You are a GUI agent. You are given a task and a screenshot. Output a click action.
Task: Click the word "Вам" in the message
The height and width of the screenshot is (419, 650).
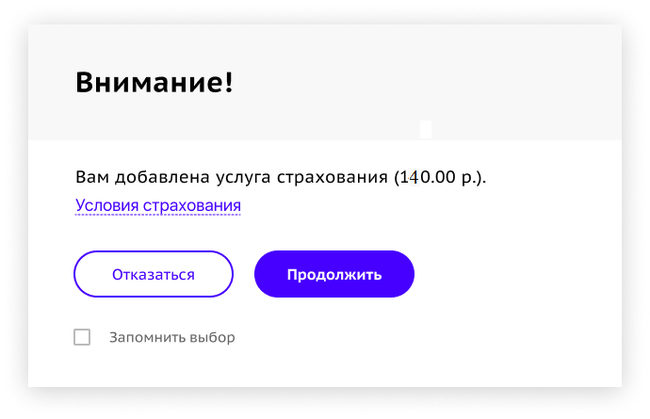click(92, 178)
